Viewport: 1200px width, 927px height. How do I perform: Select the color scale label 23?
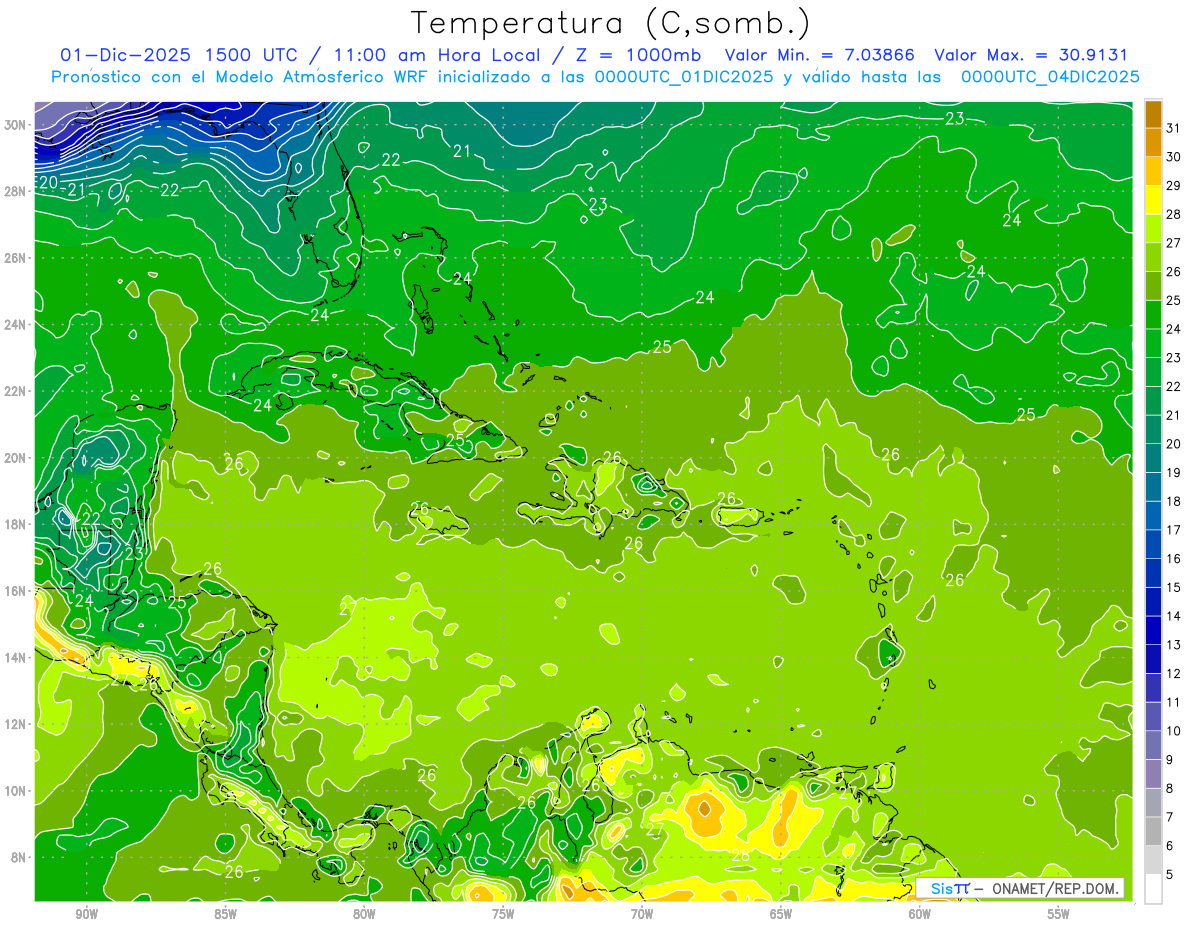1175,358
